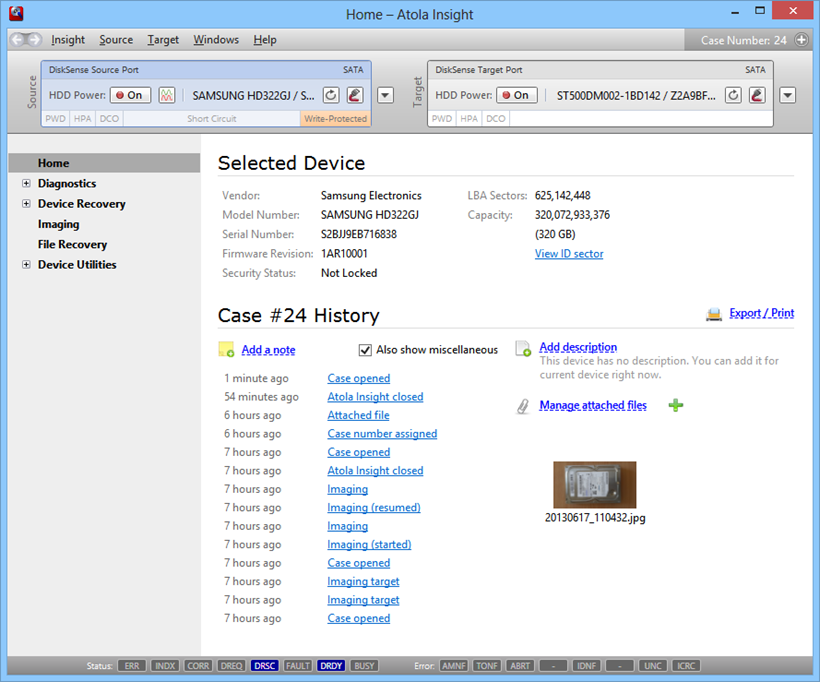Screen dimensions: 820x682
Task: Toggle source HDD Power On button
Action: tap(130, 95)
